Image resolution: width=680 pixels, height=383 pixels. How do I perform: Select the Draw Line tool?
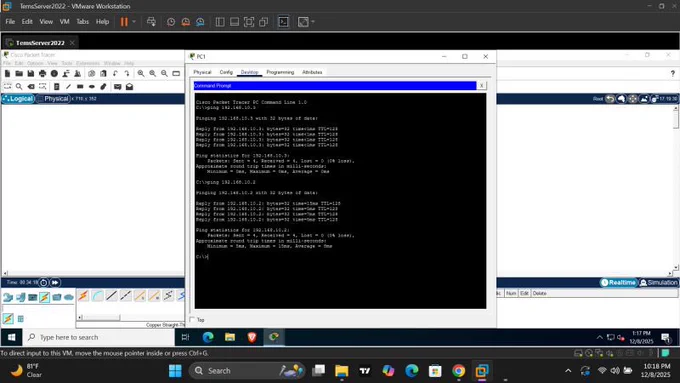point(68,87)
